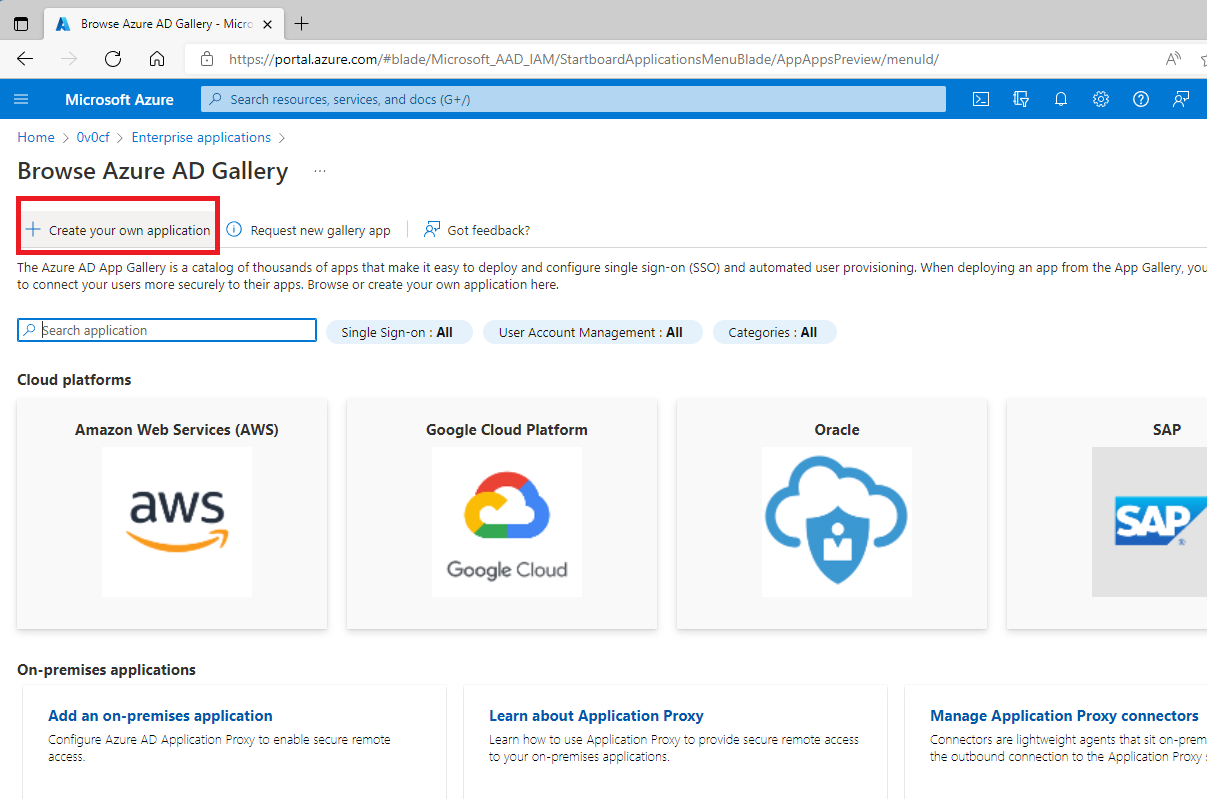Screen dimensions: 1207x799
Task: Open the Azure portal hamburger menu
Action: [21, 99]
